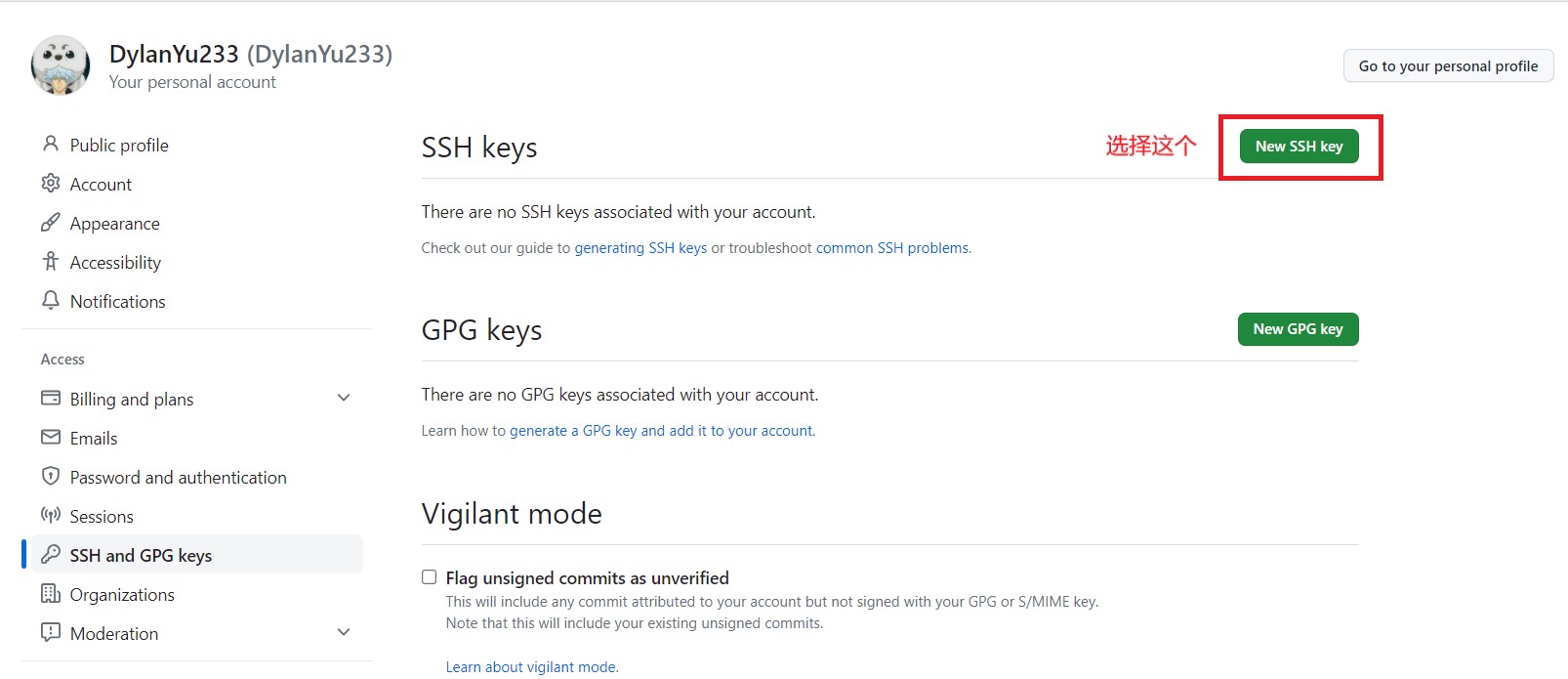Viewport: 1568px width, 679px height.
Task: Click the Sessions broadcast icon
Action: point(51,516)
